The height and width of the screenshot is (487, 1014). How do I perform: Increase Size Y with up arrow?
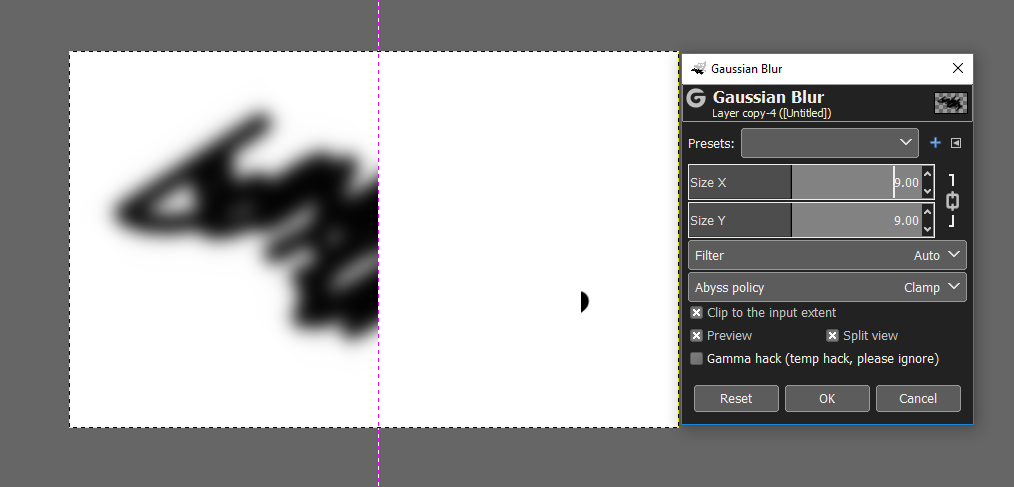pos(927,212)
